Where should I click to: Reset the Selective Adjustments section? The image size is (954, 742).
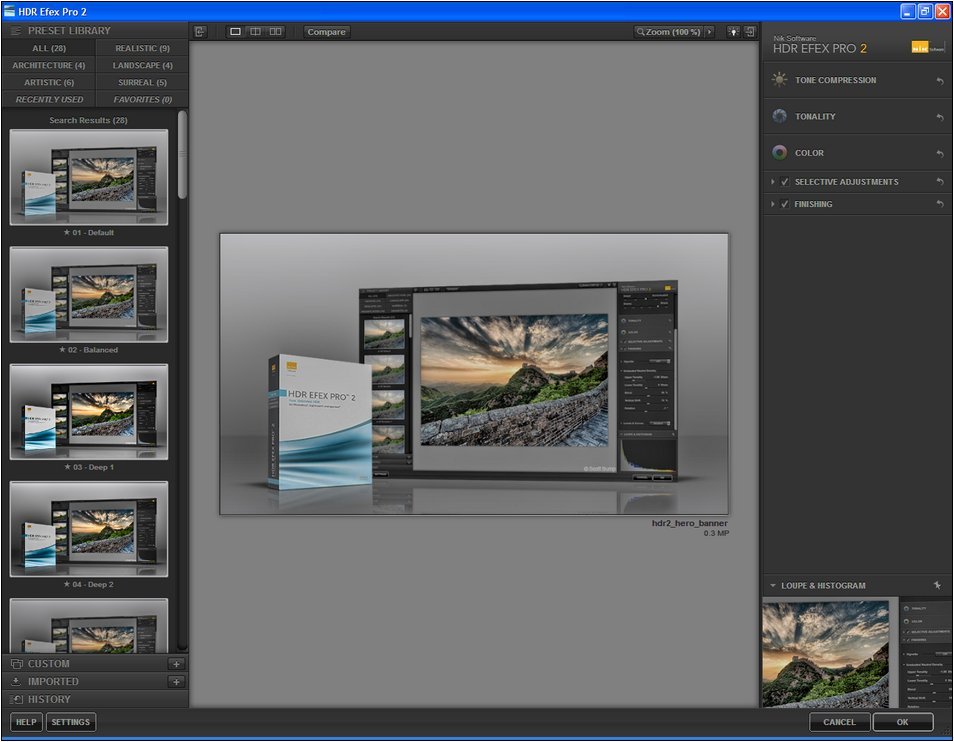pyautogui.click(x=939, y=182)
